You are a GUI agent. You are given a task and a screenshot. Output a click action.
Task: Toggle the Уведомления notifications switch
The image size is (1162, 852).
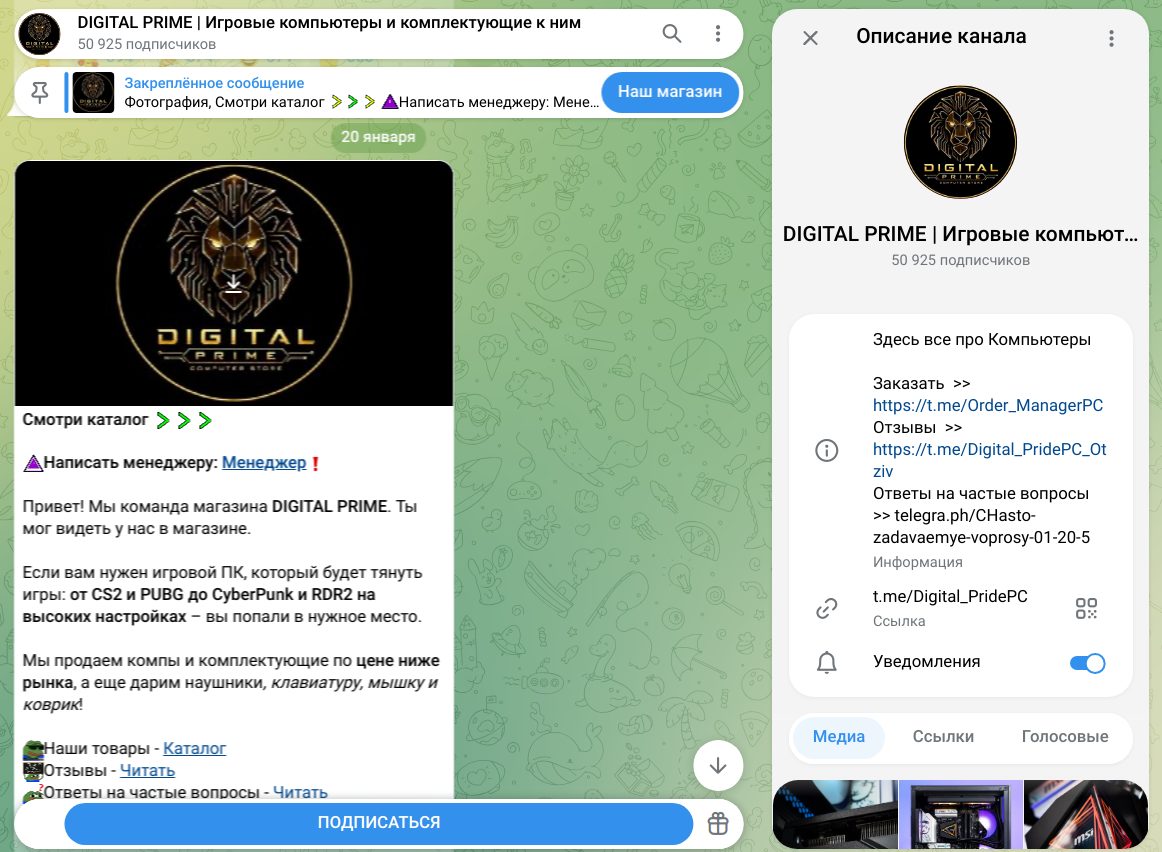point(1087,663)
